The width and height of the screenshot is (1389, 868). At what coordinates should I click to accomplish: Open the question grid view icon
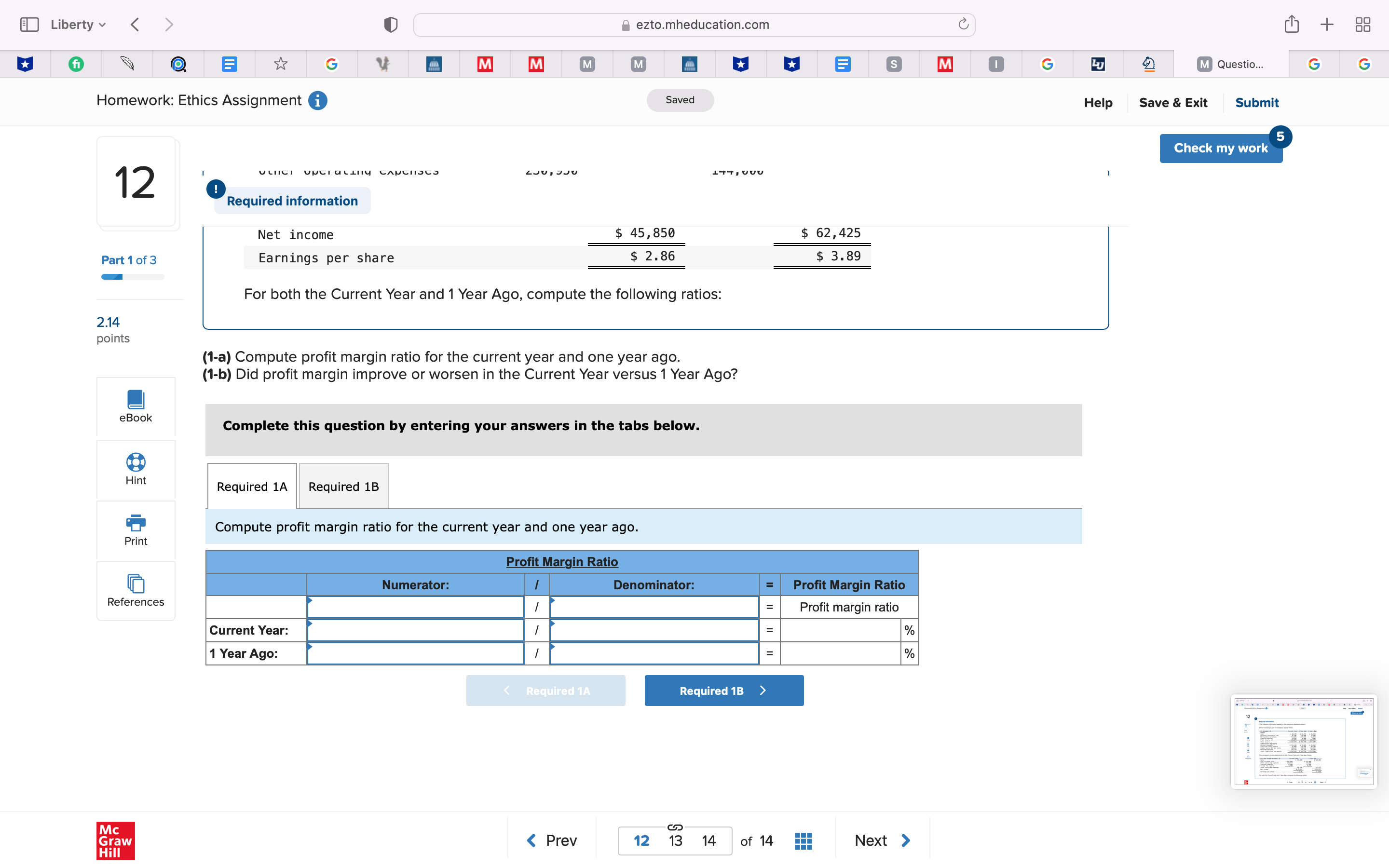click(x=803, y=841)
